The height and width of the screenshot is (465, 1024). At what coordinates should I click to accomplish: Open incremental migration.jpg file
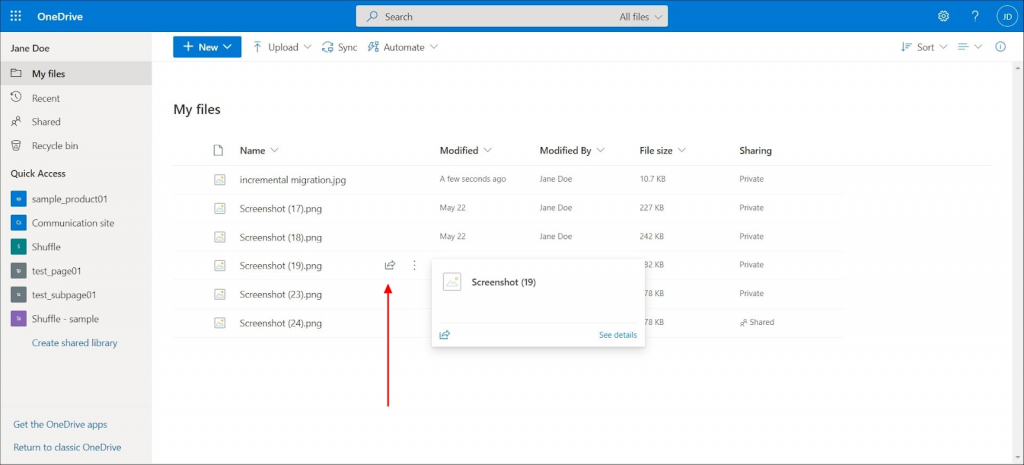(x=292, y=180)
